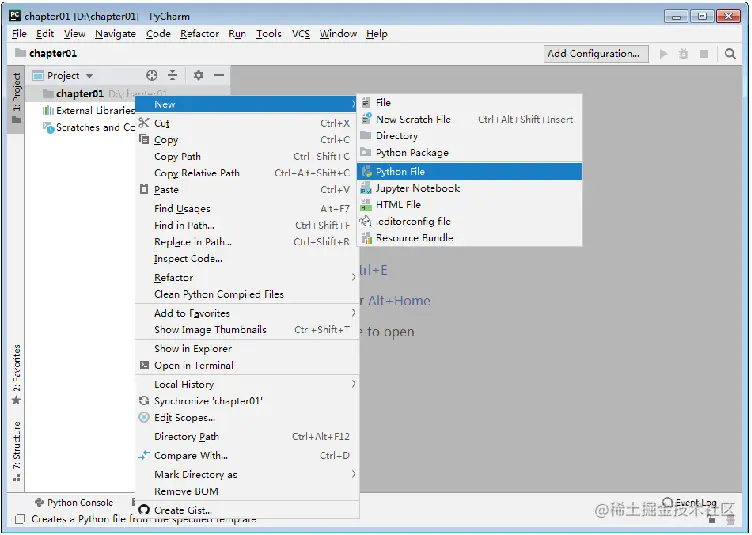Click the New Scratch File icon

pos(366,118)
